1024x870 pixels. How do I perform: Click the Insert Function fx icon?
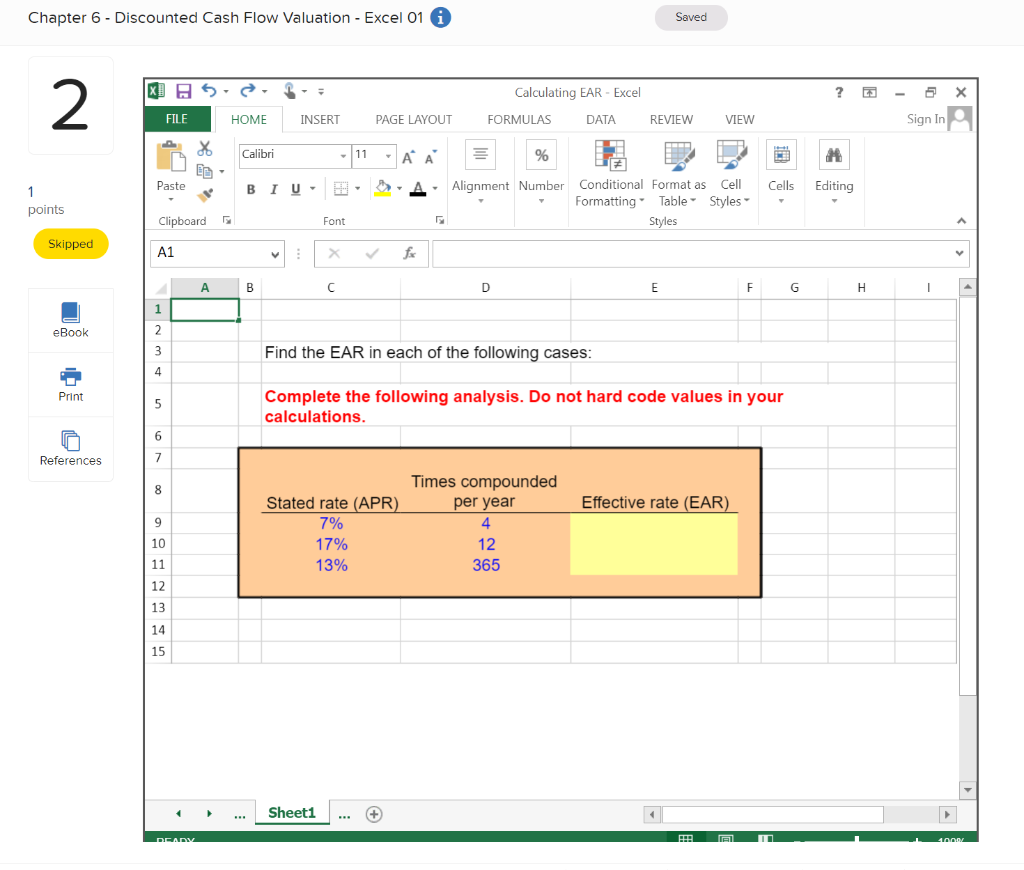click(x=409, y=253)
